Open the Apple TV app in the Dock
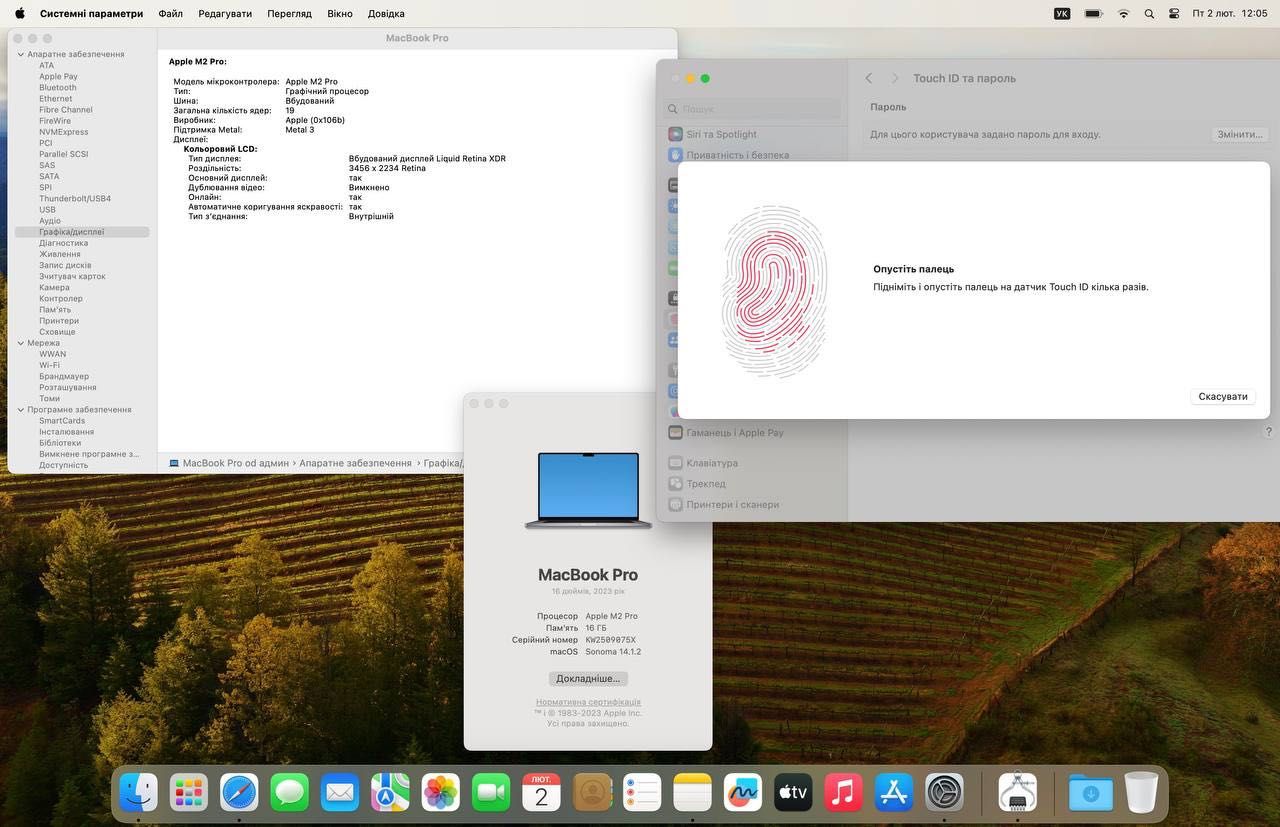 coord(793,793)
